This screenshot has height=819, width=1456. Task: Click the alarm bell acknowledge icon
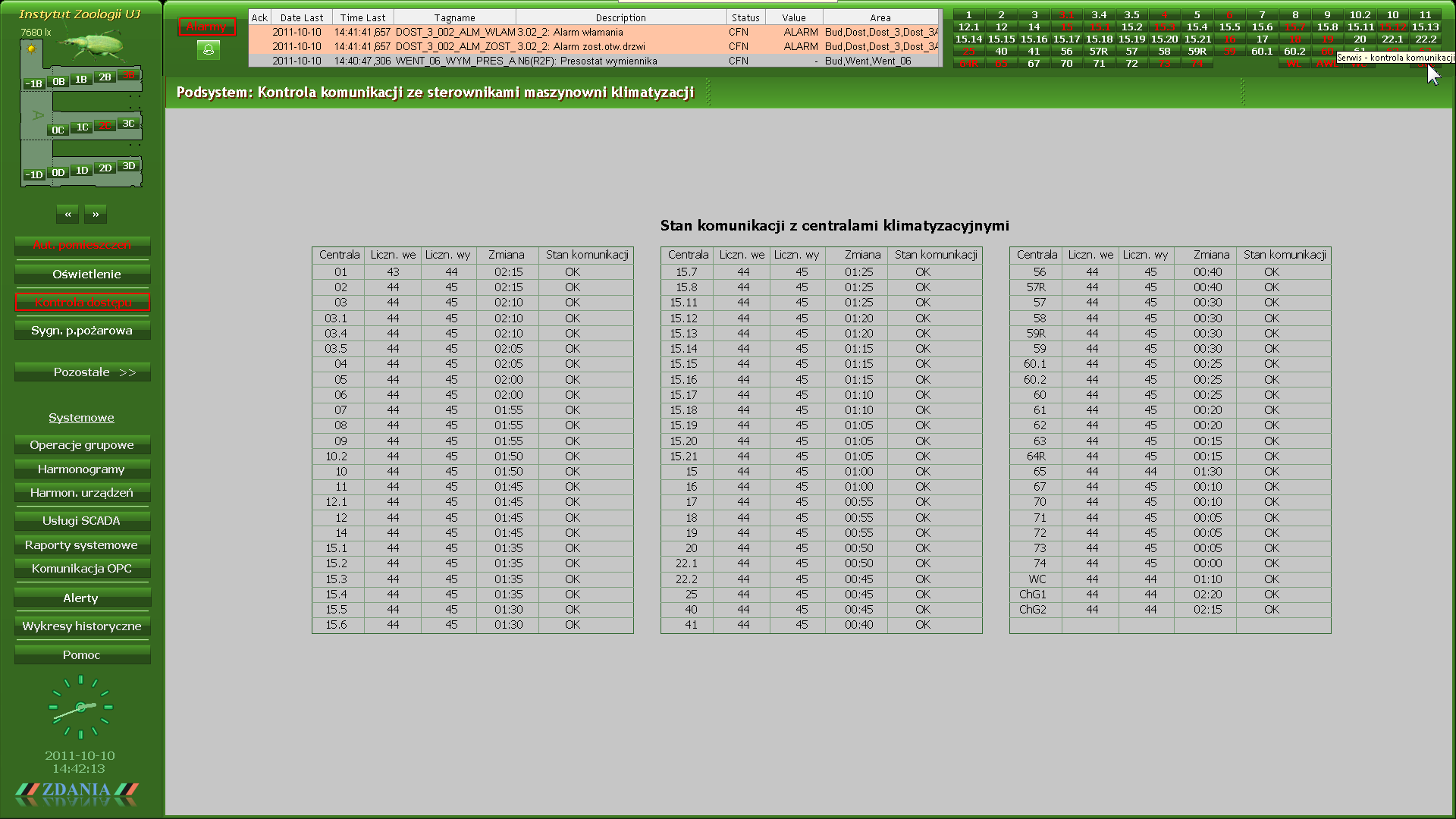click(208, 50)
